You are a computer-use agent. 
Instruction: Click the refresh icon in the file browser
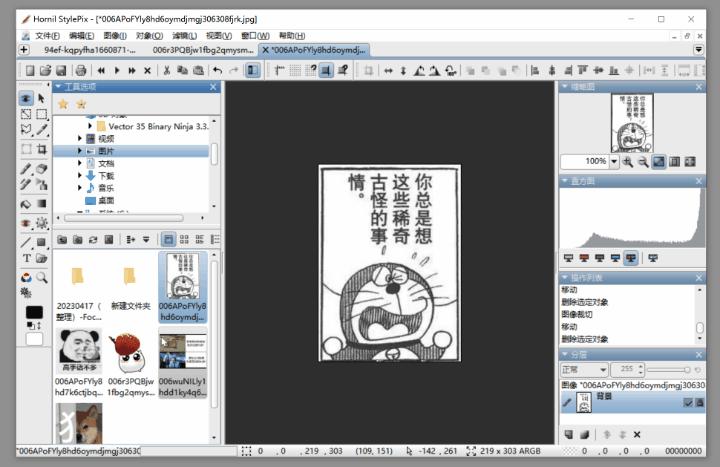coord(93,239)
